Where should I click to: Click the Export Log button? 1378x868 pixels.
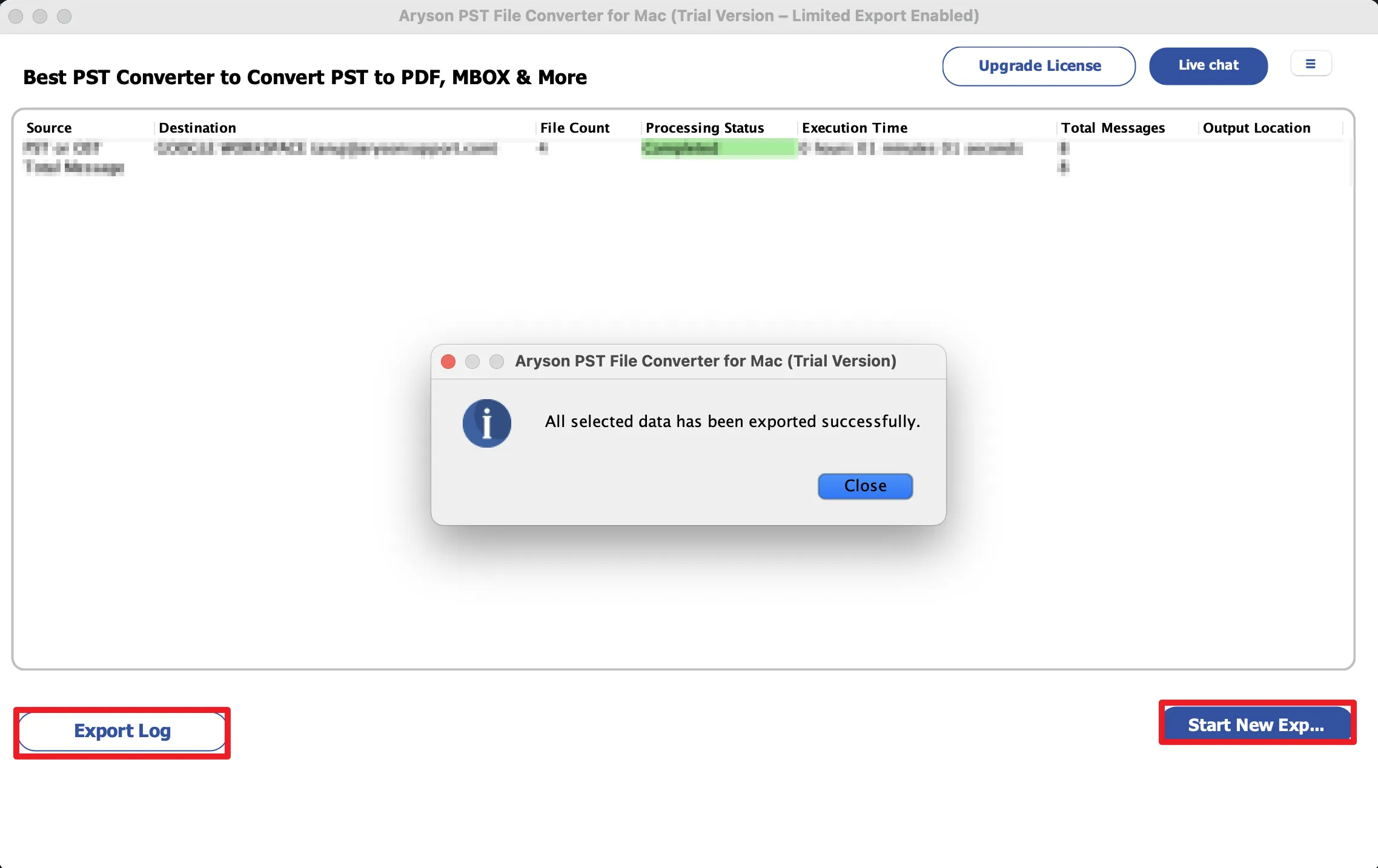coord(122,731)
